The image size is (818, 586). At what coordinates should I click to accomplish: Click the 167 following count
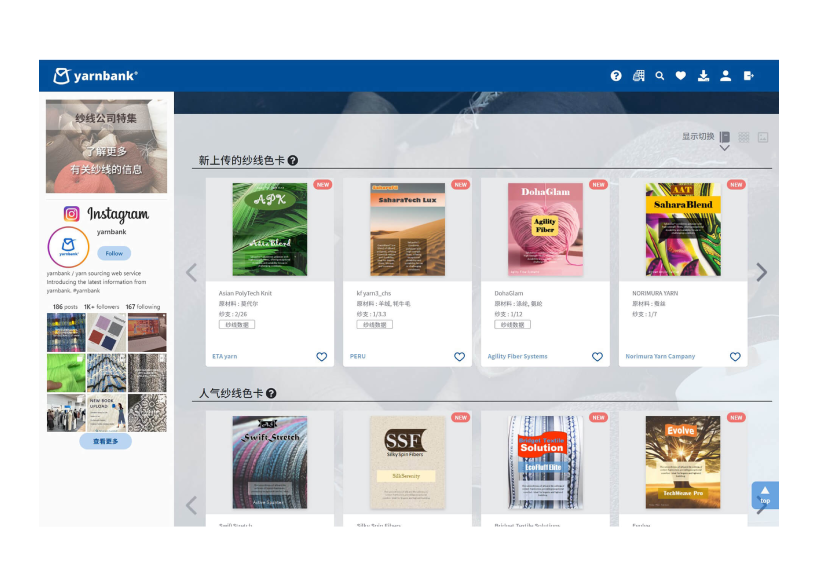(x=142, y=307)
